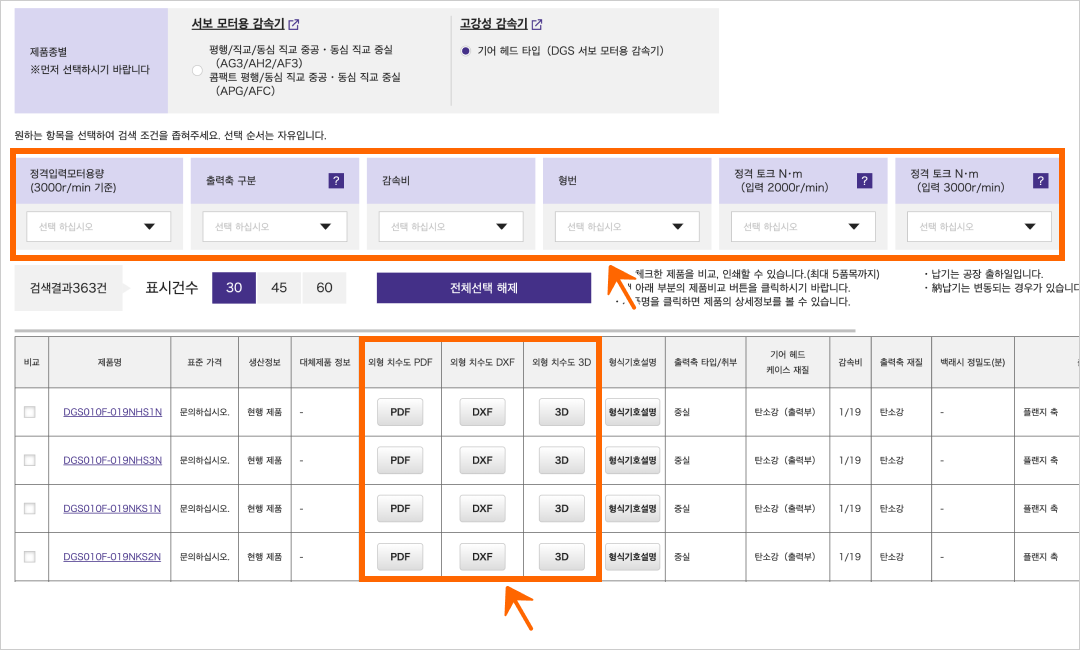
Task: Check compare box for DGS010F-019NHS1N
Action: click(x=29, y=412)
